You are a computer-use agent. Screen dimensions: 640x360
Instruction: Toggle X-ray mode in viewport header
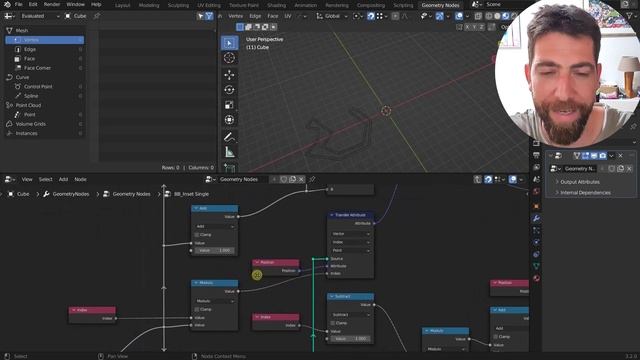478,16
